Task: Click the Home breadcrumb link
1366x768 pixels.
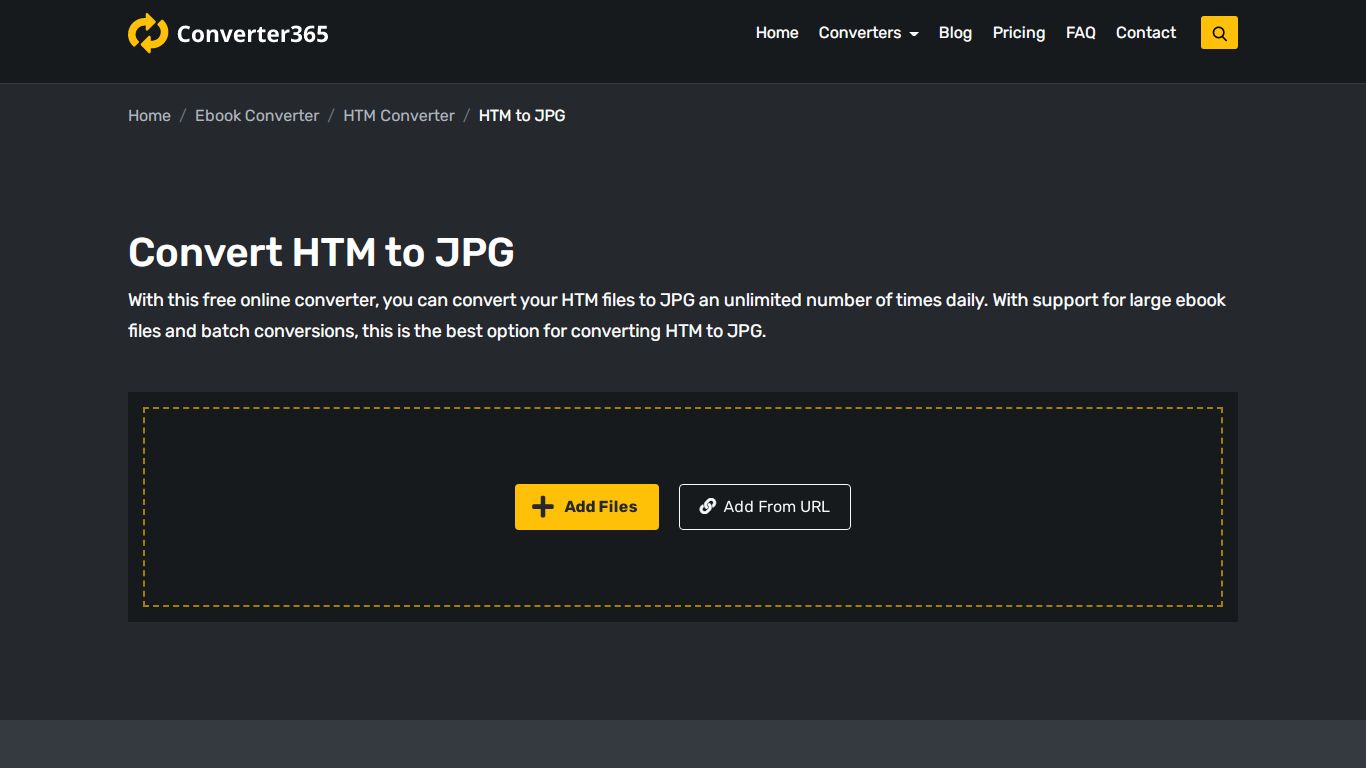Action: (149, 116)
